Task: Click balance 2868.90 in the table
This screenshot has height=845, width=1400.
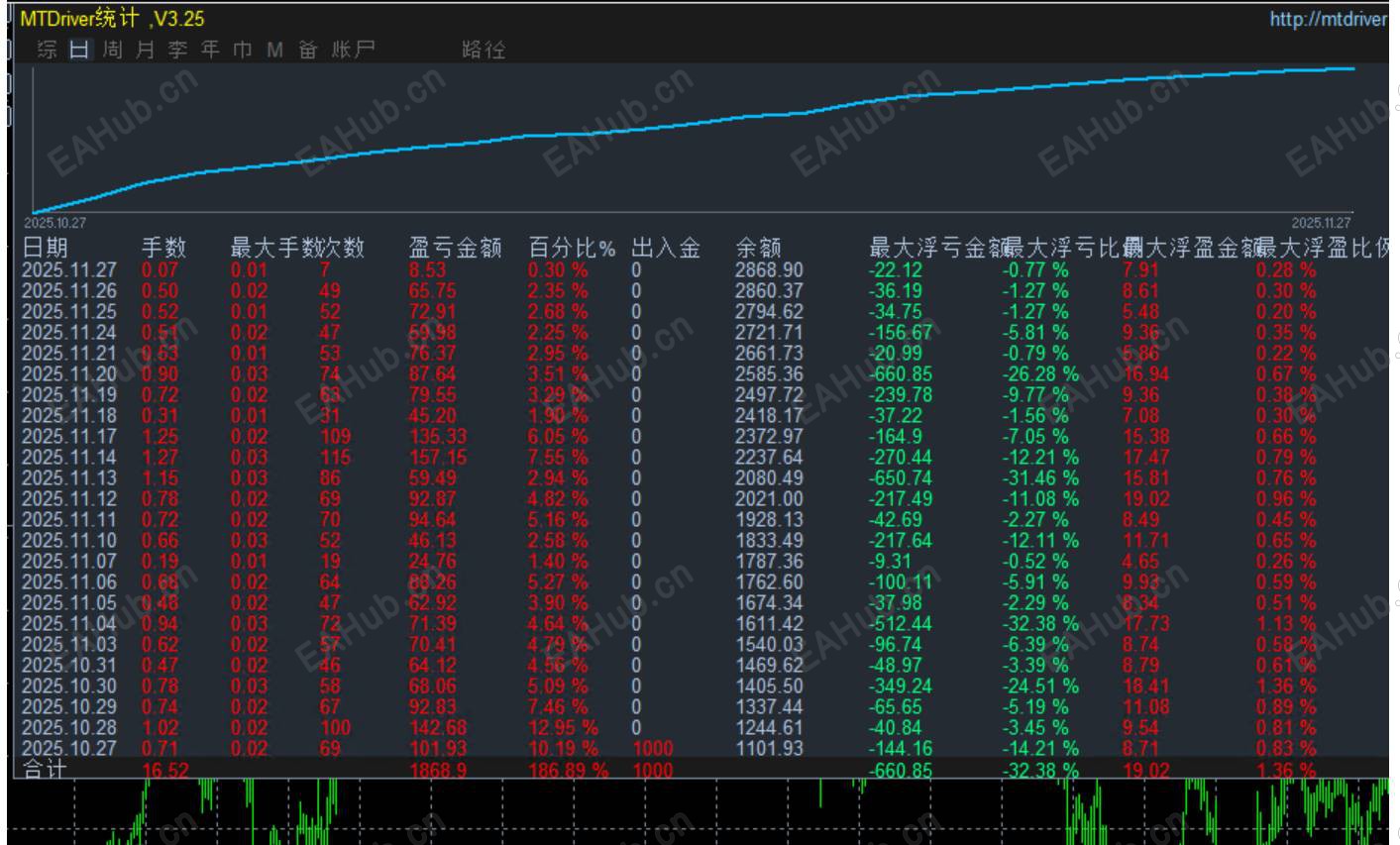Action: (x=769, y=270)
